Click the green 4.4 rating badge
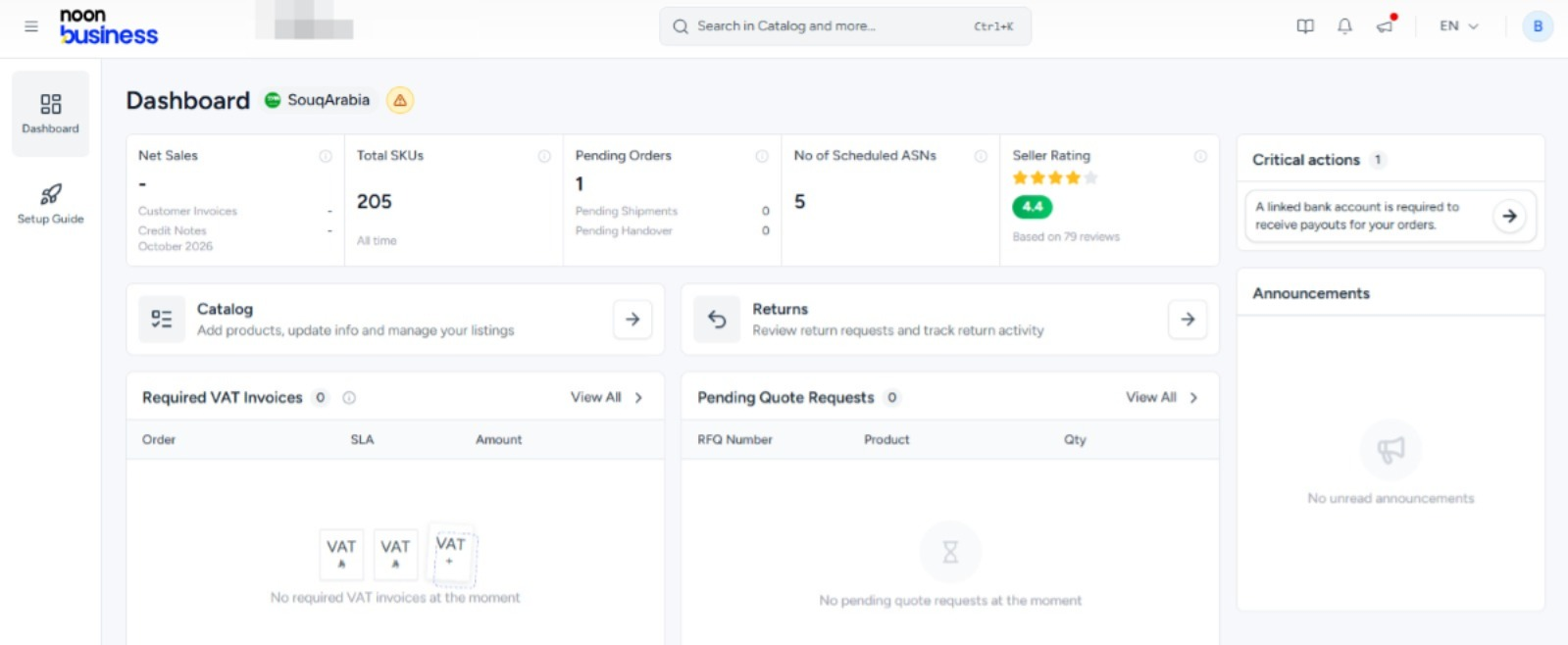Viewport: 1568px width, 645px height. point(1032,207)
